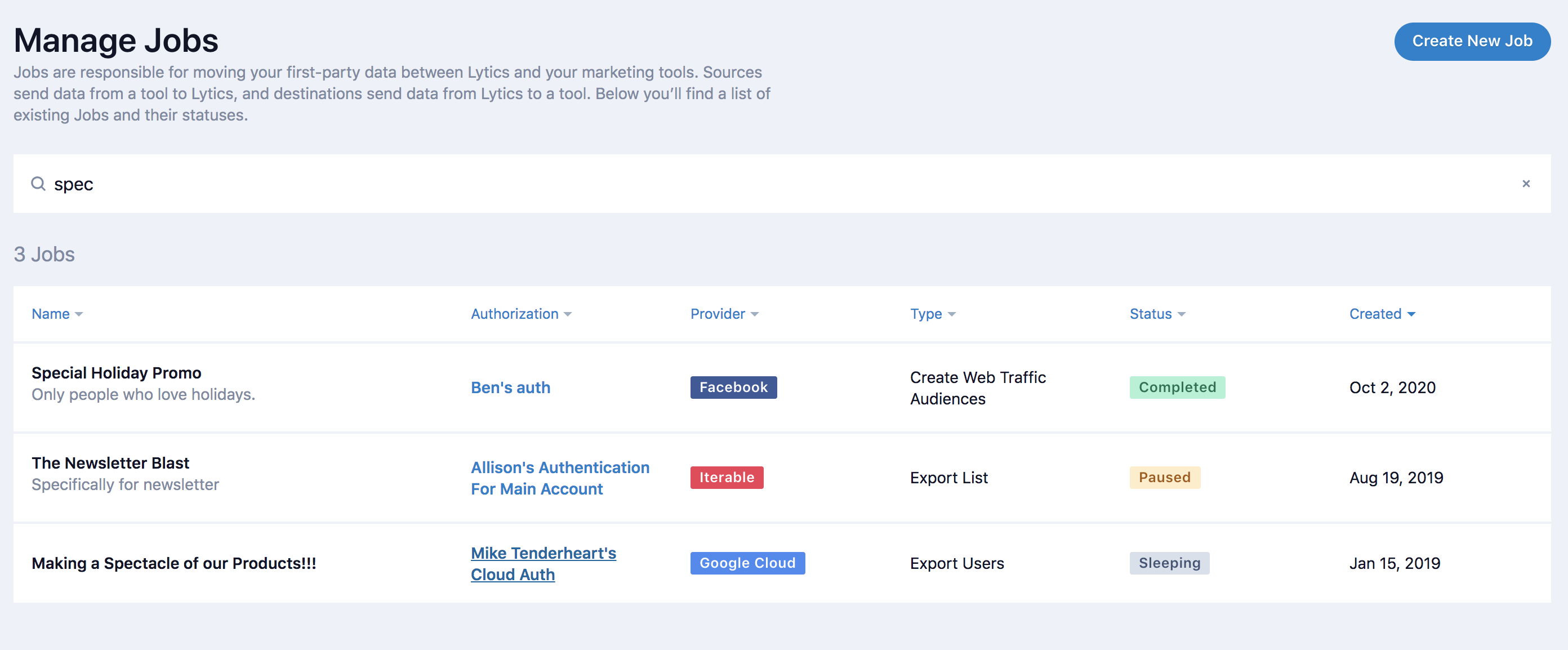Viewport: 1568px width, 650px height.
Task: Click Create New Job button
Action: tap(1472, 41)
